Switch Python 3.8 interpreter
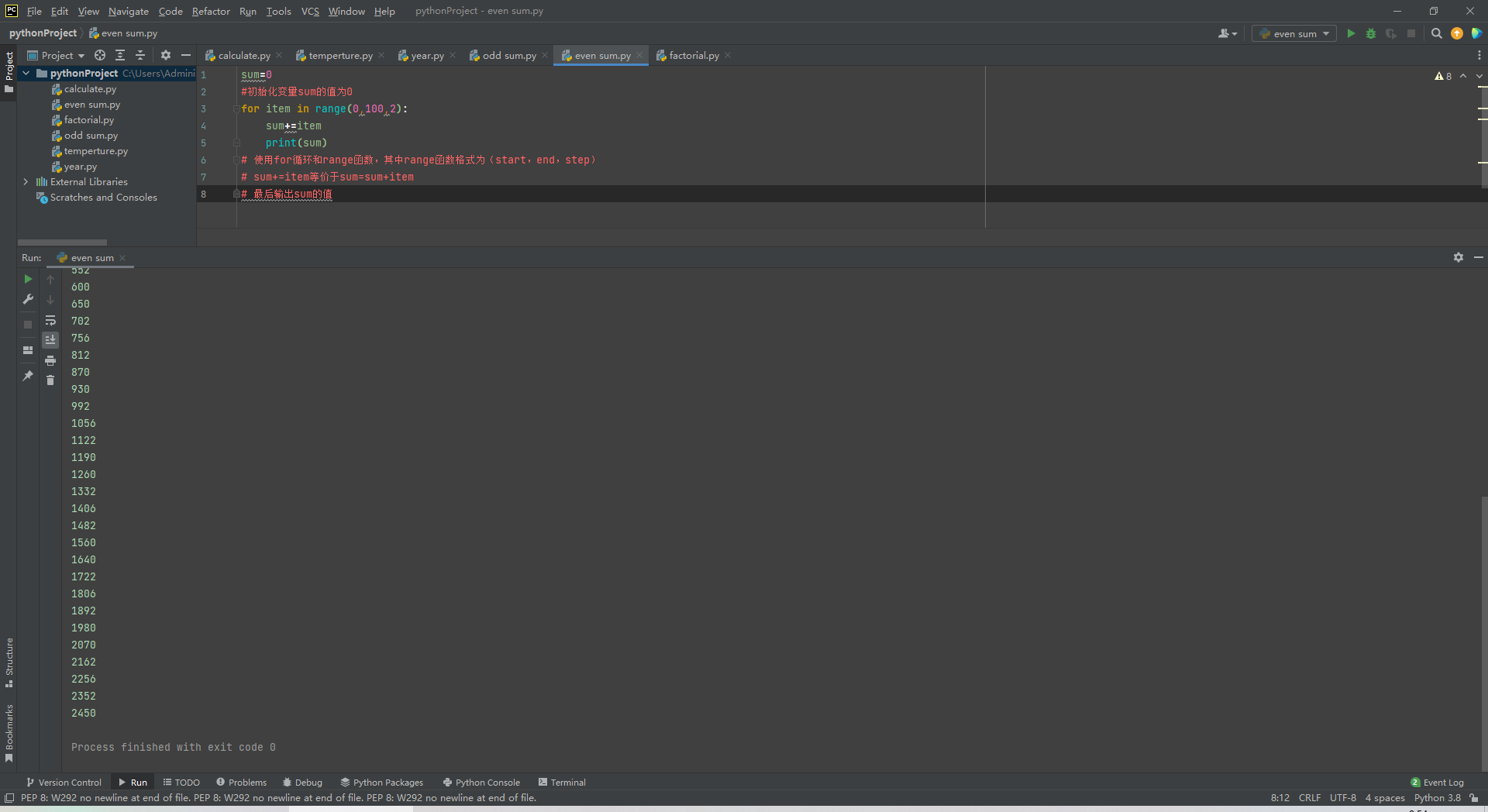The image size is (1488, 812). pos(1438,798)
